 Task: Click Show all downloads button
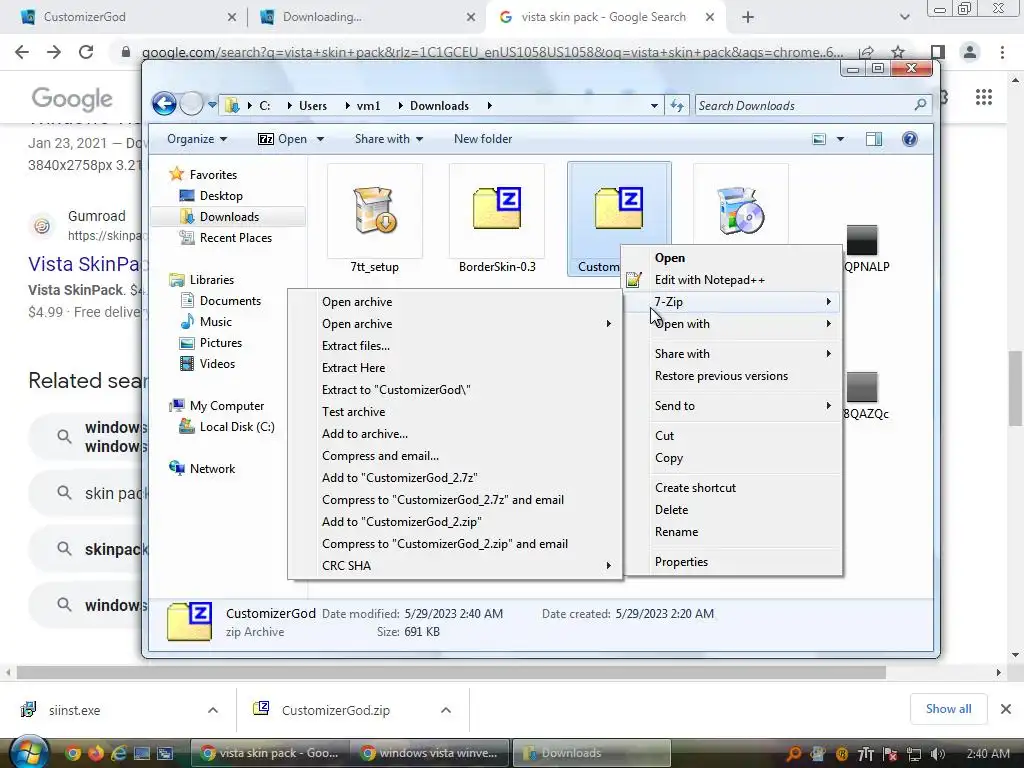point(948,709)
